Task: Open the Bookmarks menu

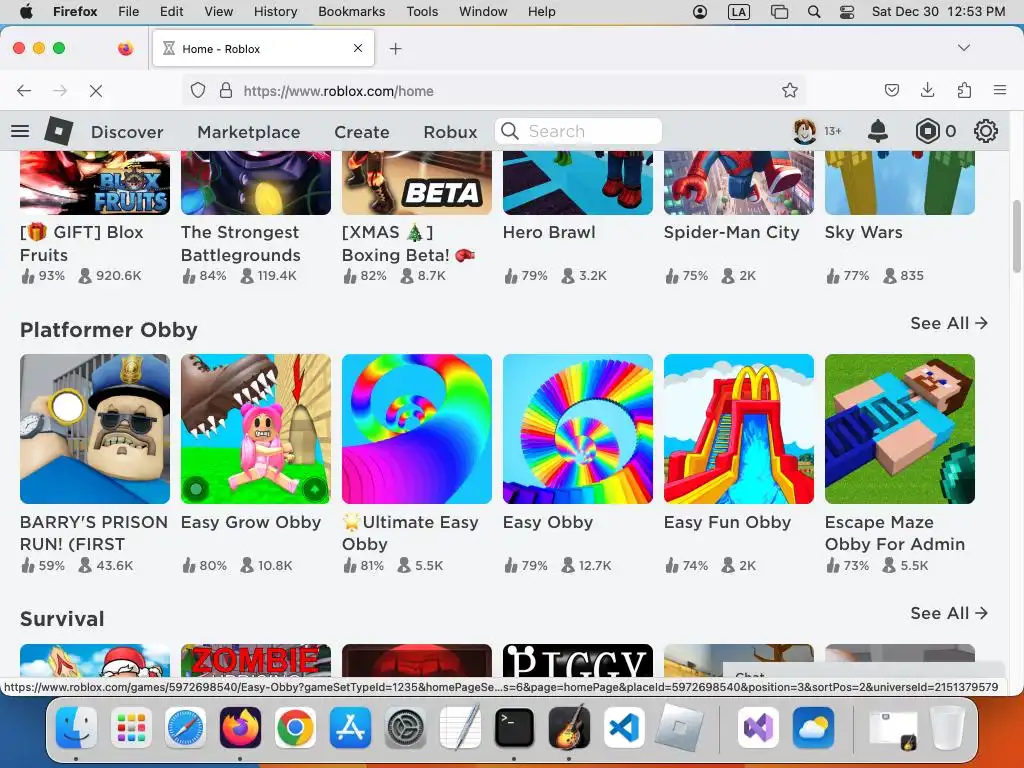Action: [x=351, y=12]
